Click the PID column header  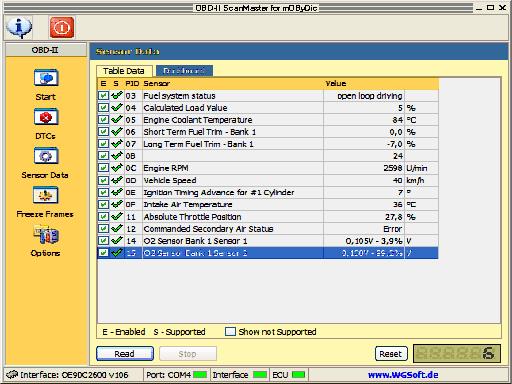click(x=132, y=83)
